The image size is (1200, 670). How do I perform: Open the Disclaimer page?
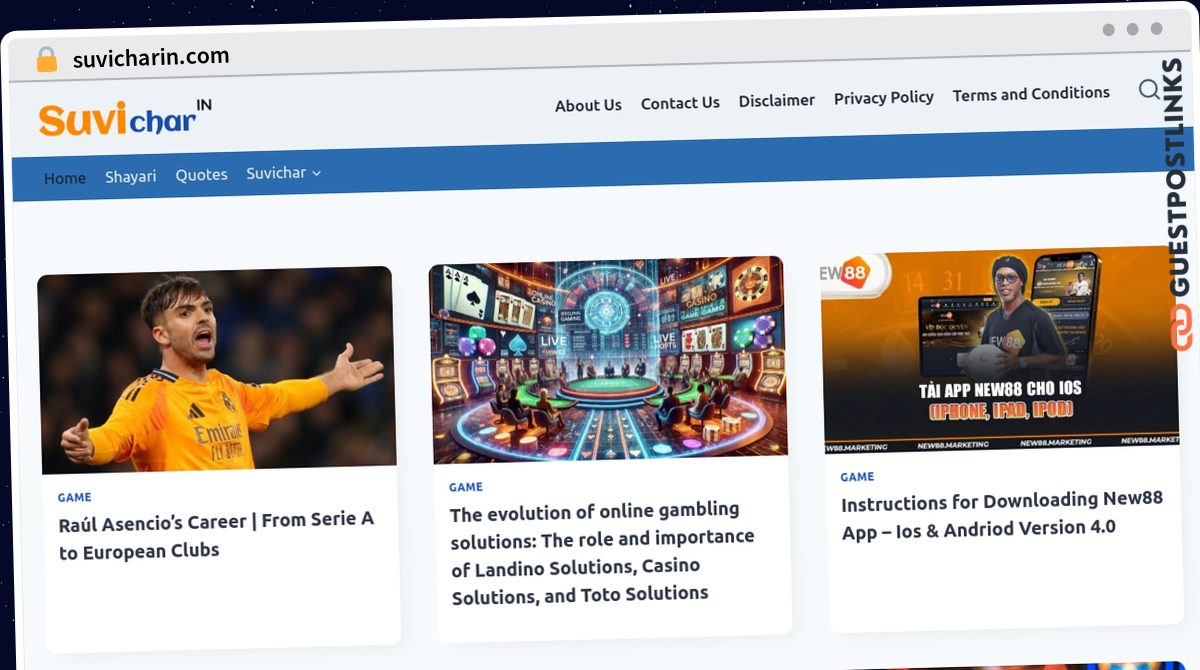click(777, 100)
